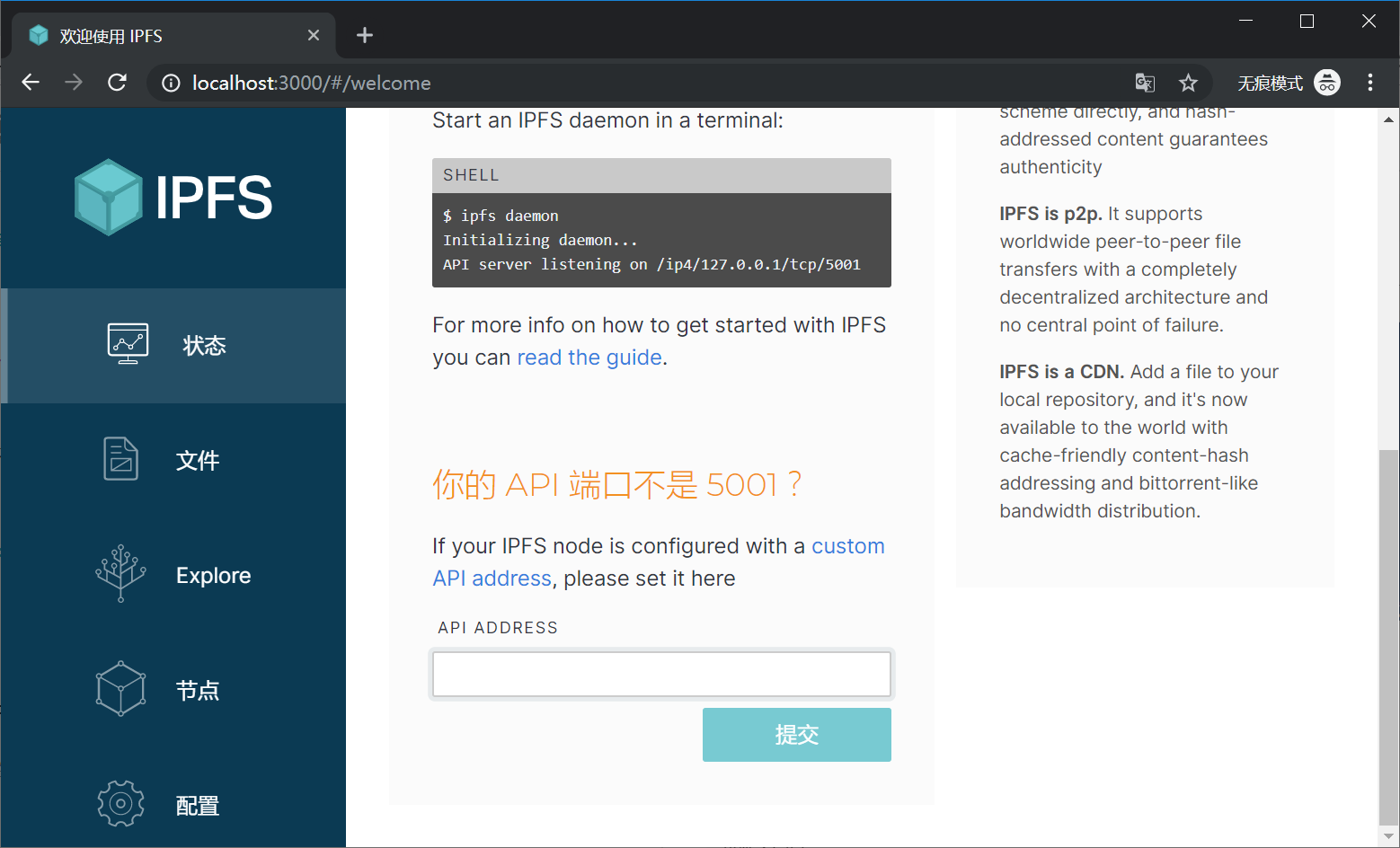Follow the 'read the guide' link
Screen dimensions: 1400x848
589,358
